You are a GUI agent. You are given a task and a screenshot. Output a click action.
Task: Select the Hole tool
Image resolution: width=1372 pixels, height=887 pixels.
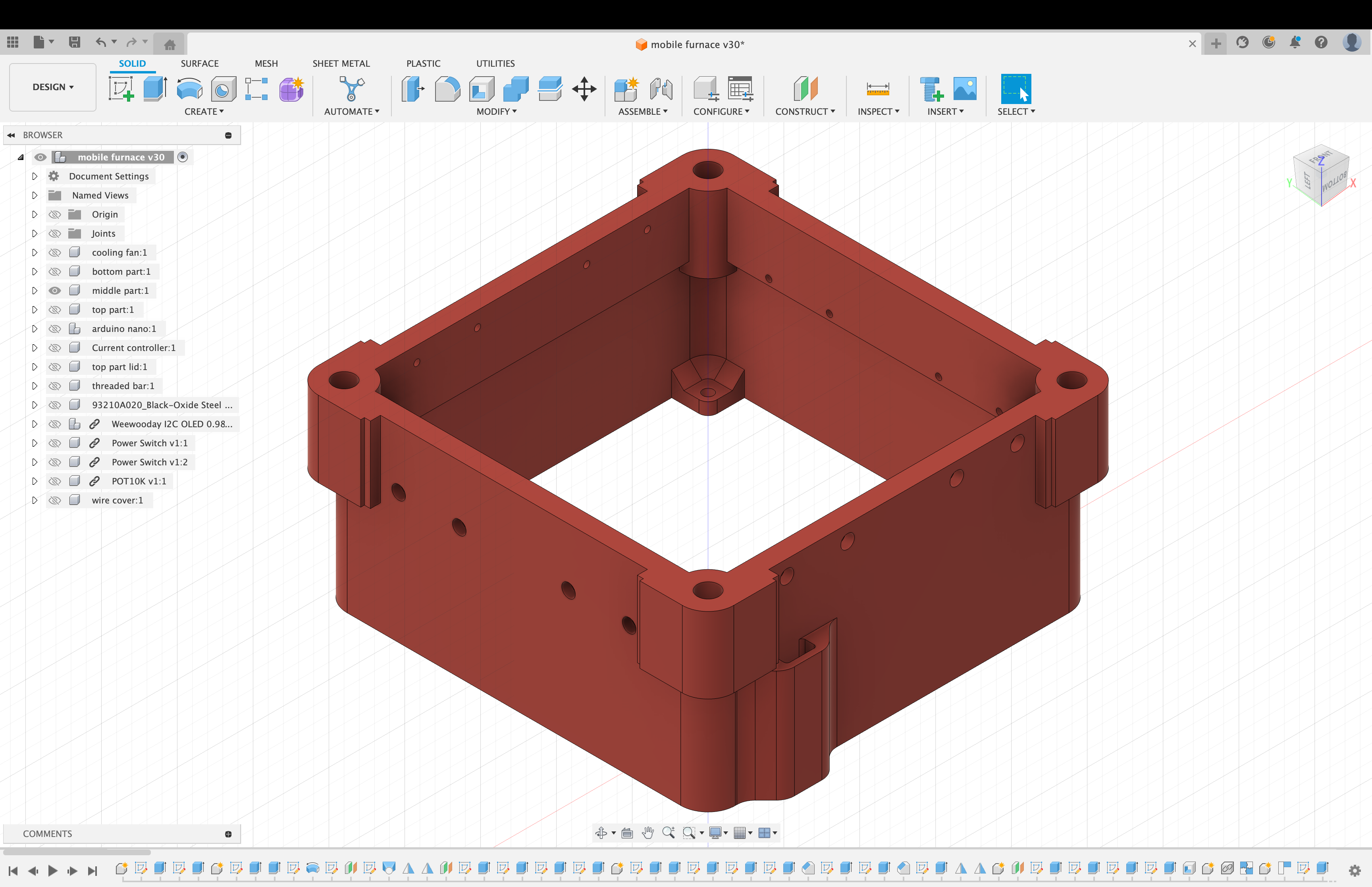tap(224, 89)
